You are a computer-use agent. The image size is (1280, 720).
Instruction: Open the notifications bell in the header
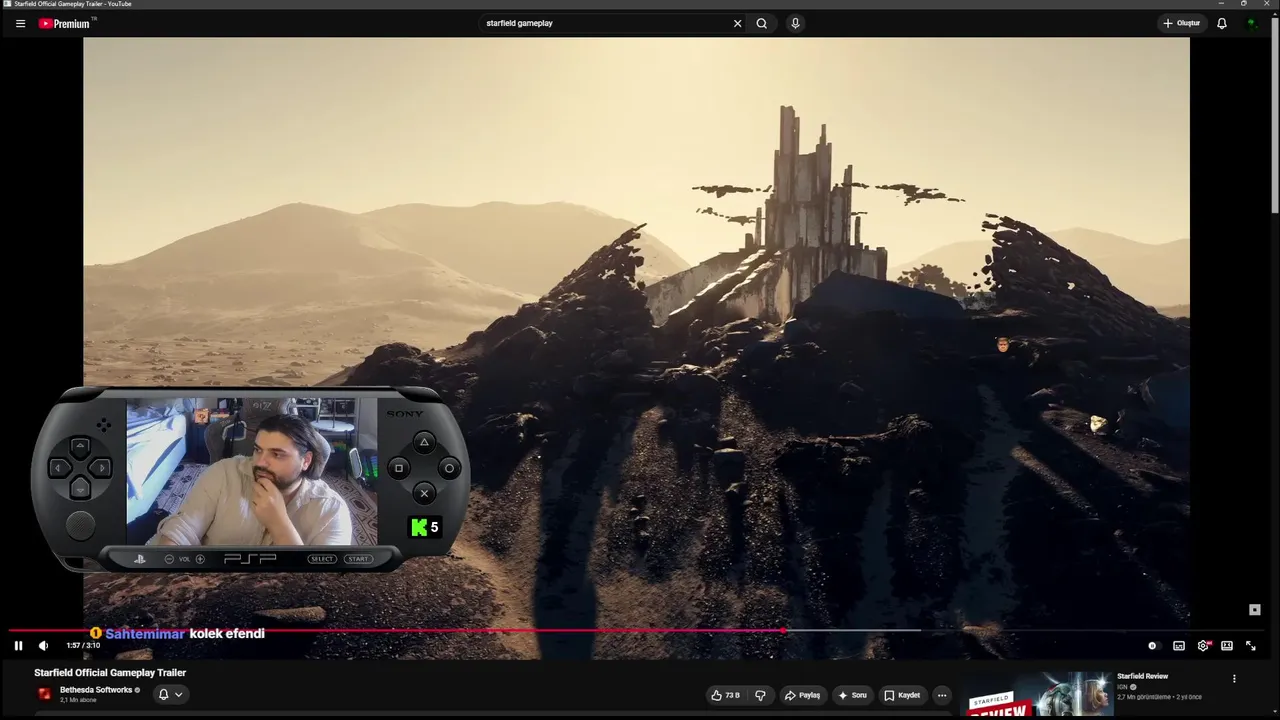pyautogui.click(x=1222, y=23)
